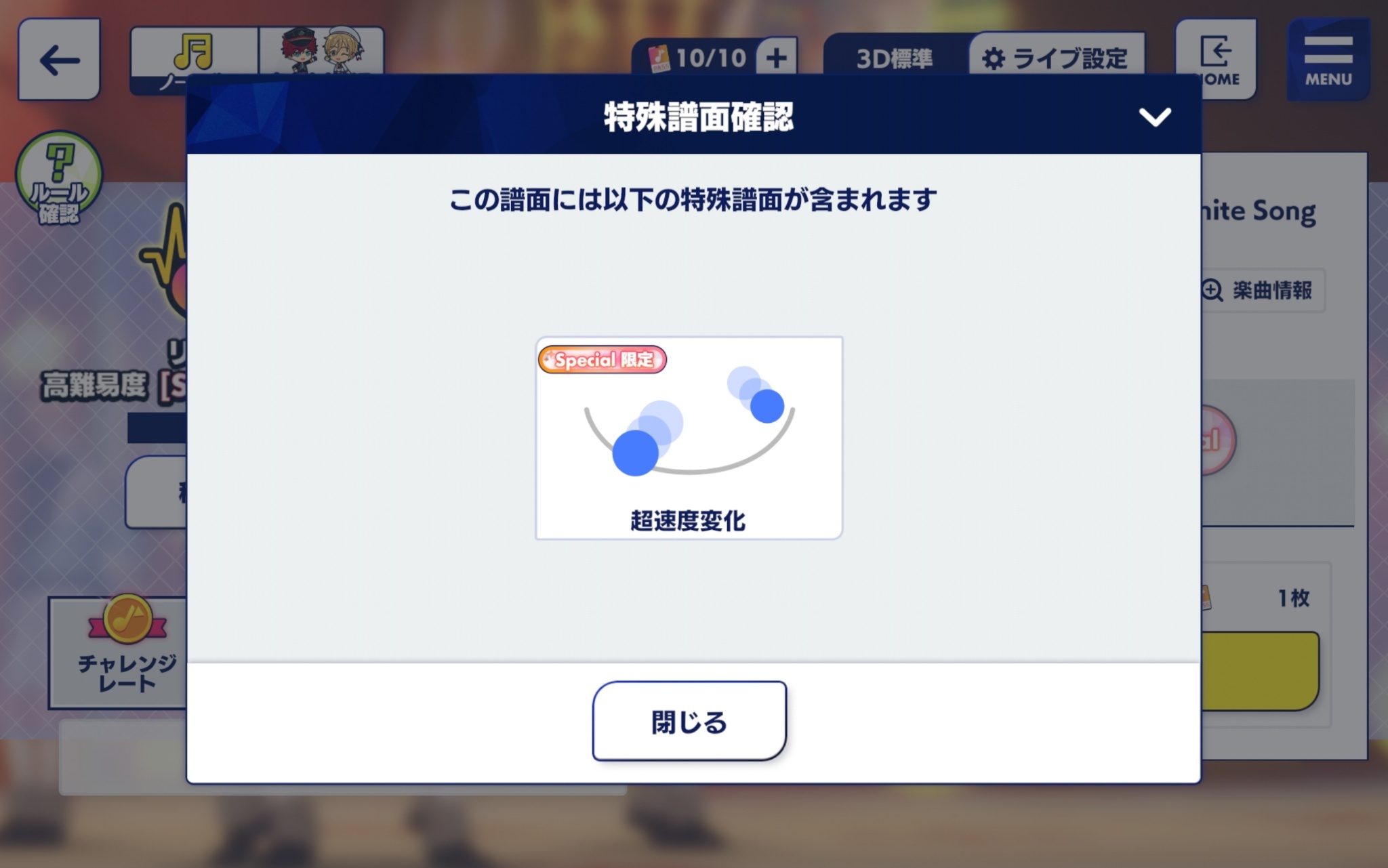Click the yellow start button
Viewport: 1388px width, 868px height.
pos(1259,671)
